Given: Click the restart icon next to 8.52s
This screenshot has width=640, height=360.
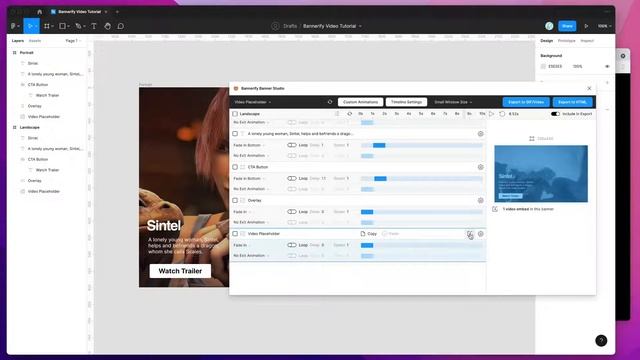Looking at the screenshot, I should (502, 114).
